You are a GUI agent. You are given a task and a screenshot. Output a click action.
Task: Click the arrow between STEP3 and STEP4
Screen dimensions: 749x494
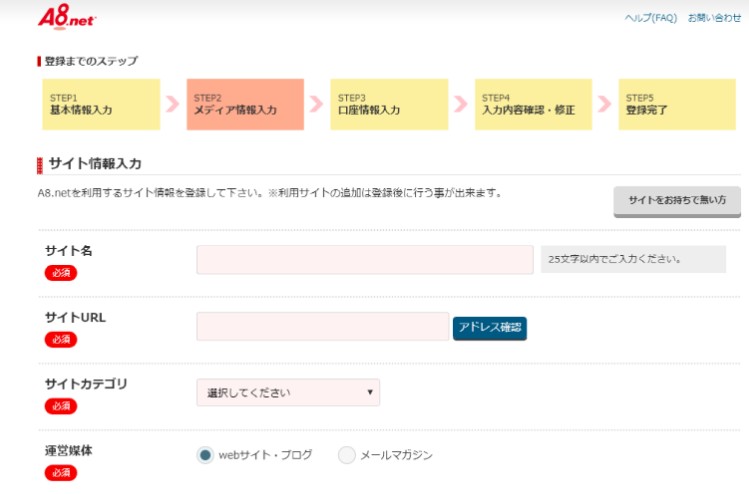460,104
